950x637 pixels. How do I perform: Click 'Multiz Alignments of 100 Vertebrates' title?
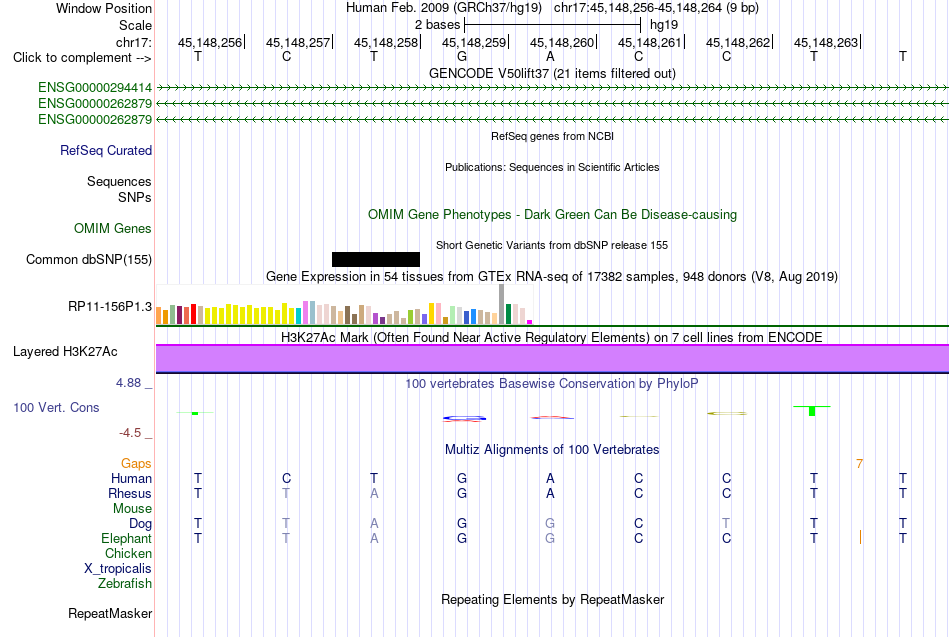pos(552,450)
